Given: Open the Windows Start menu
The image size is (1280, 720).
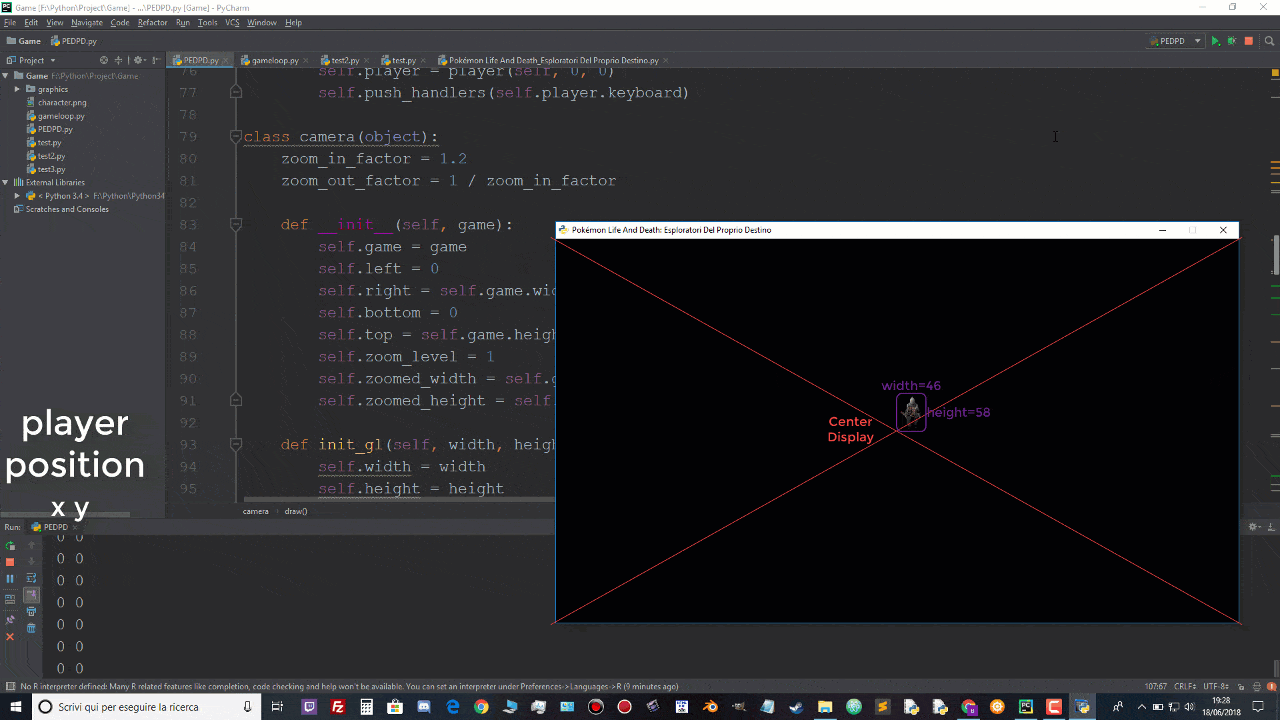Looking at the screenshot, I should tap(15, 707).
